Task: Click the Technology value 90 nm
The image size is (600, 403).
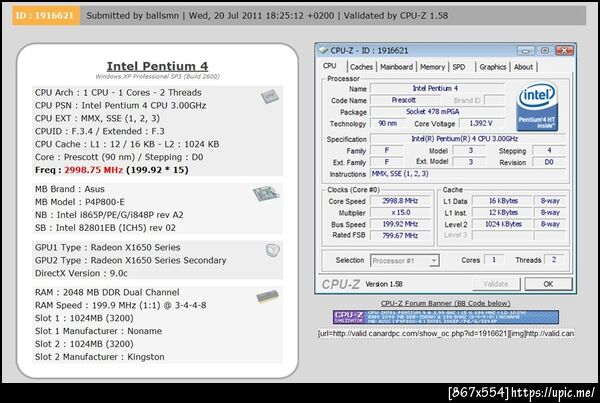Action: 388,123
